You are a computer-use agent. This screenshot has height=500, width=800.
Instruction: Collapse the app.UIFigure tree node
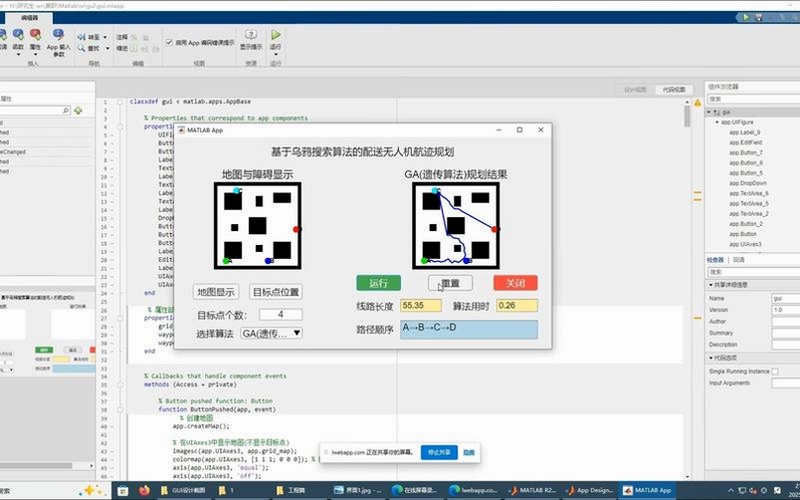tap(717, 122)
